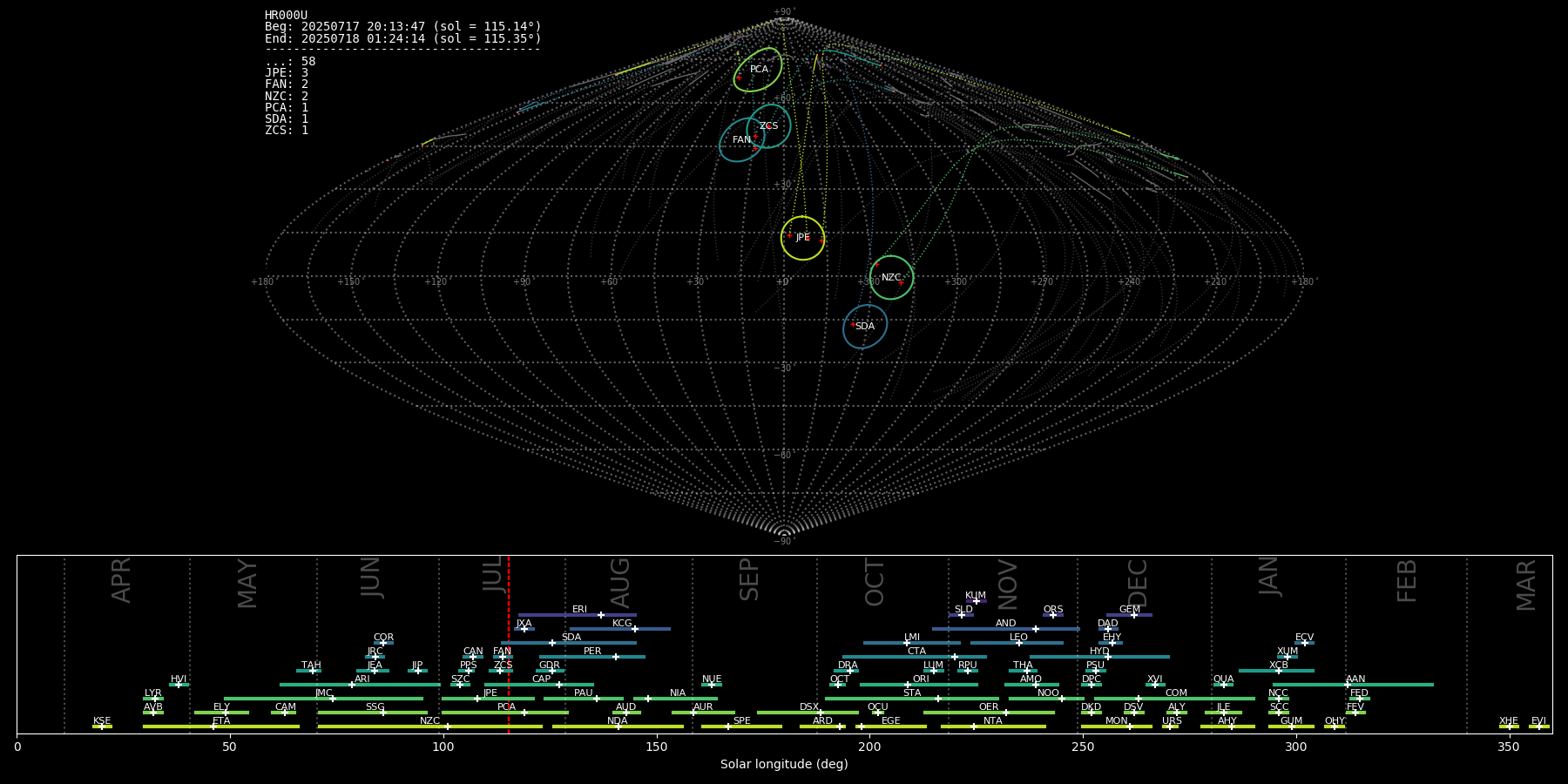Select the JMC shower bar in timeline
Screen dimensions: 1568x784
(x=323, y=699)
